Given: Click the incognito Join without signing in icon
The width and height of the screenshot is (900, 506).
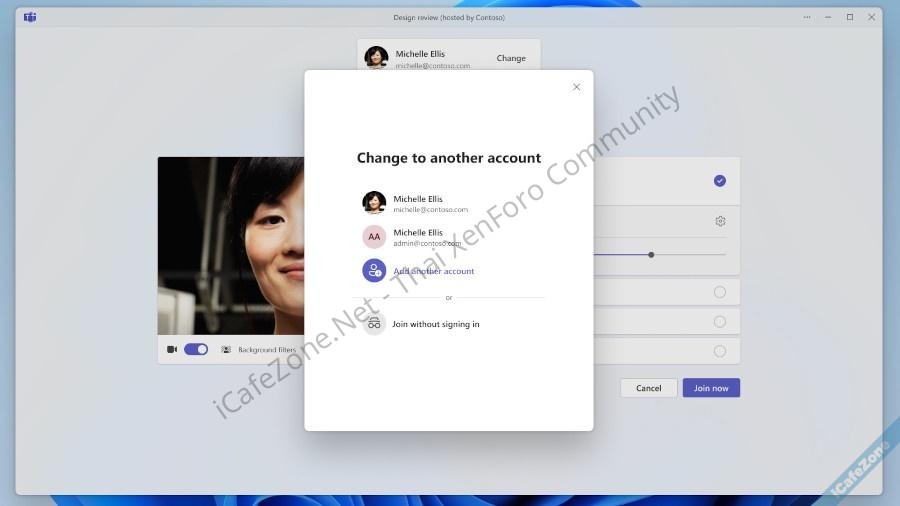Looking at the screenshot, I should (374, 324).
